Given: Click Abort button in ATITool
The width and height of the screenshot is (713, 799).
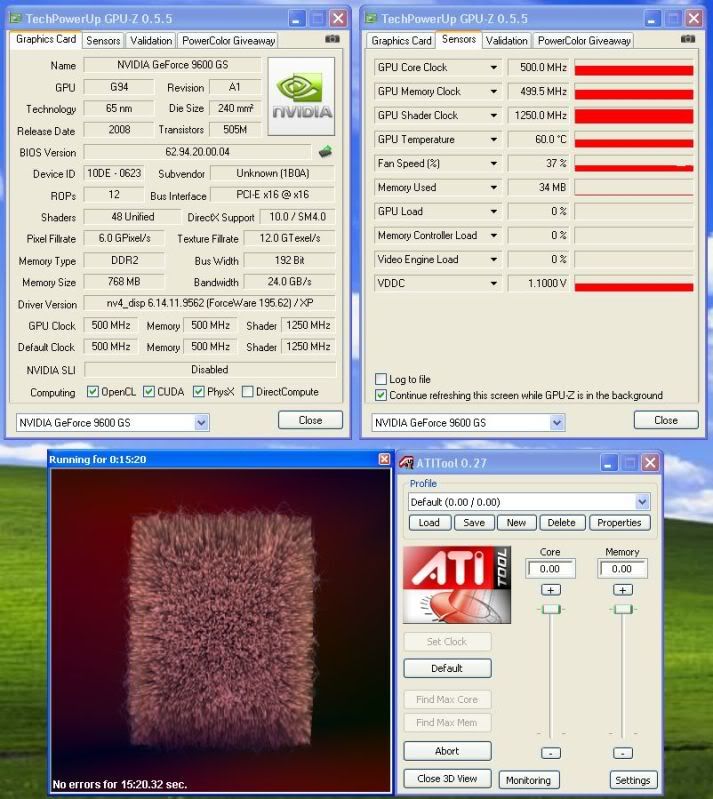Looking at the screenshot, I should 447,751.
